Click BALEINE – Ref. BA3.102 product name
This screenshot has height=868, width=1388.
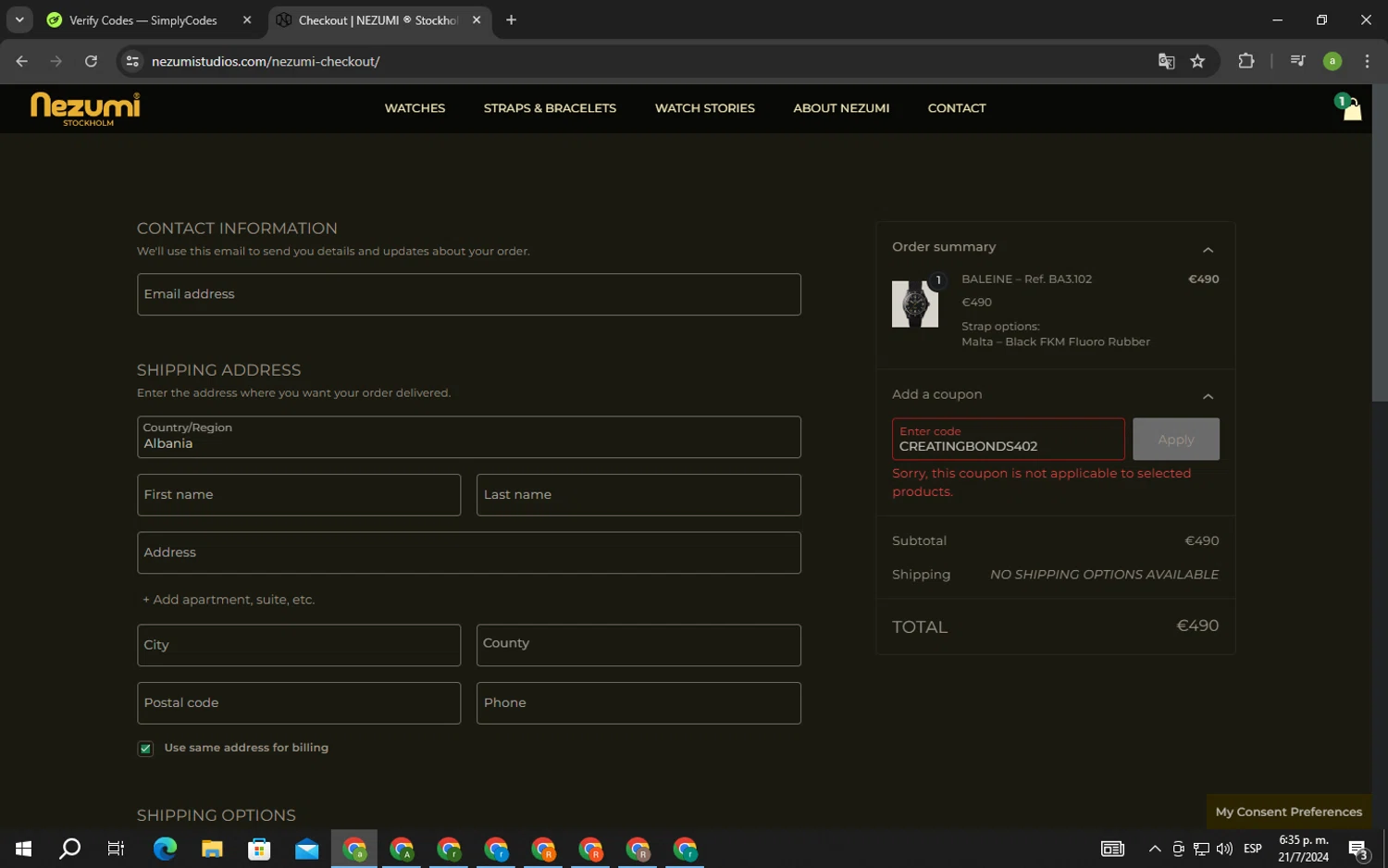point(1026,279)
